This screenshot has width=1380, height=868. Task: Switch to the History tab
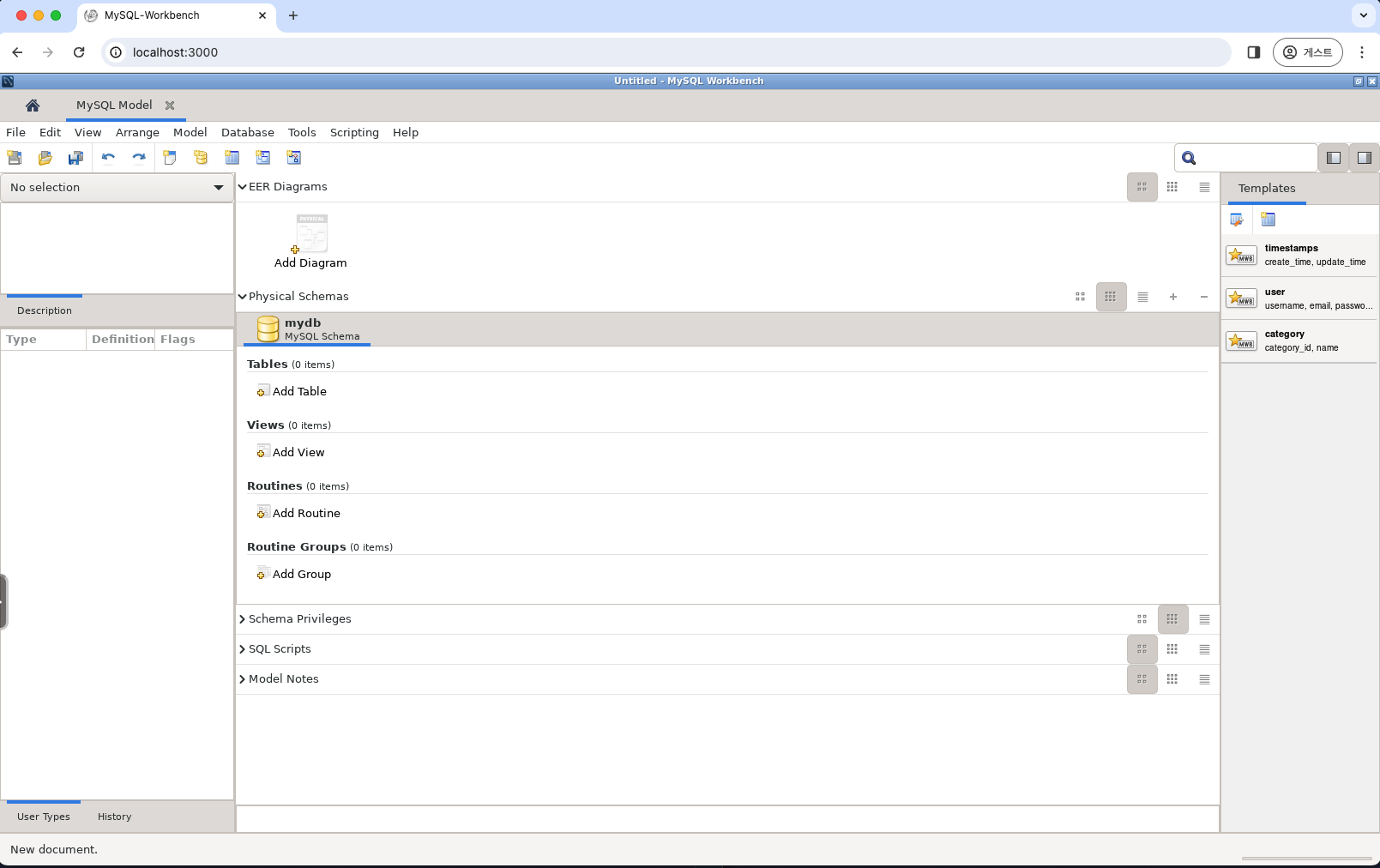pyautogui.click(x=114, y=817)
